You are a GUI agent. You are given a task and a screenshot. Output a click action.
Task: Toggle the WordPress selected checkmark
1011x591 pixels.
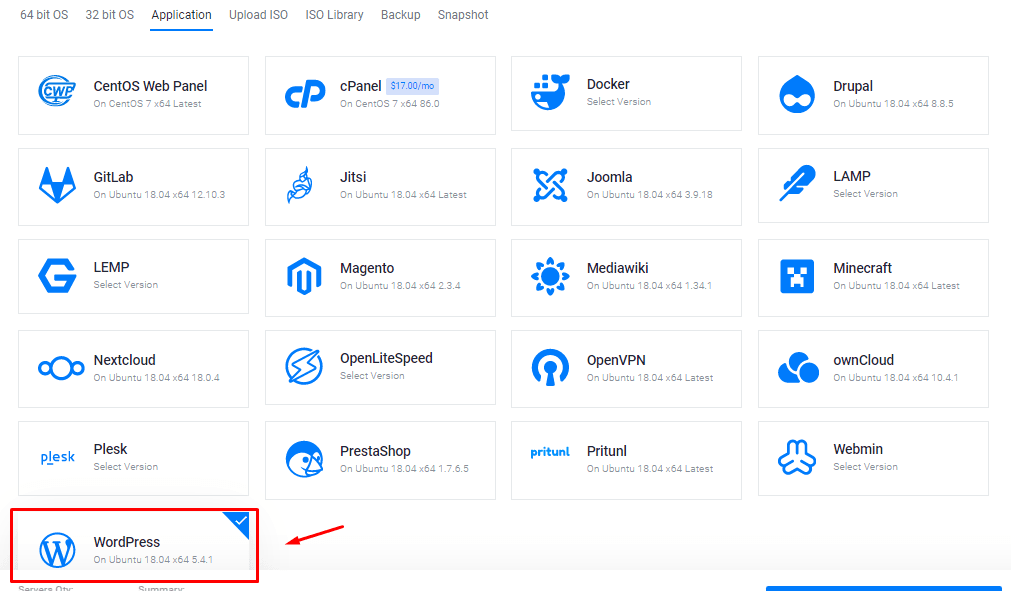(239, 521)
